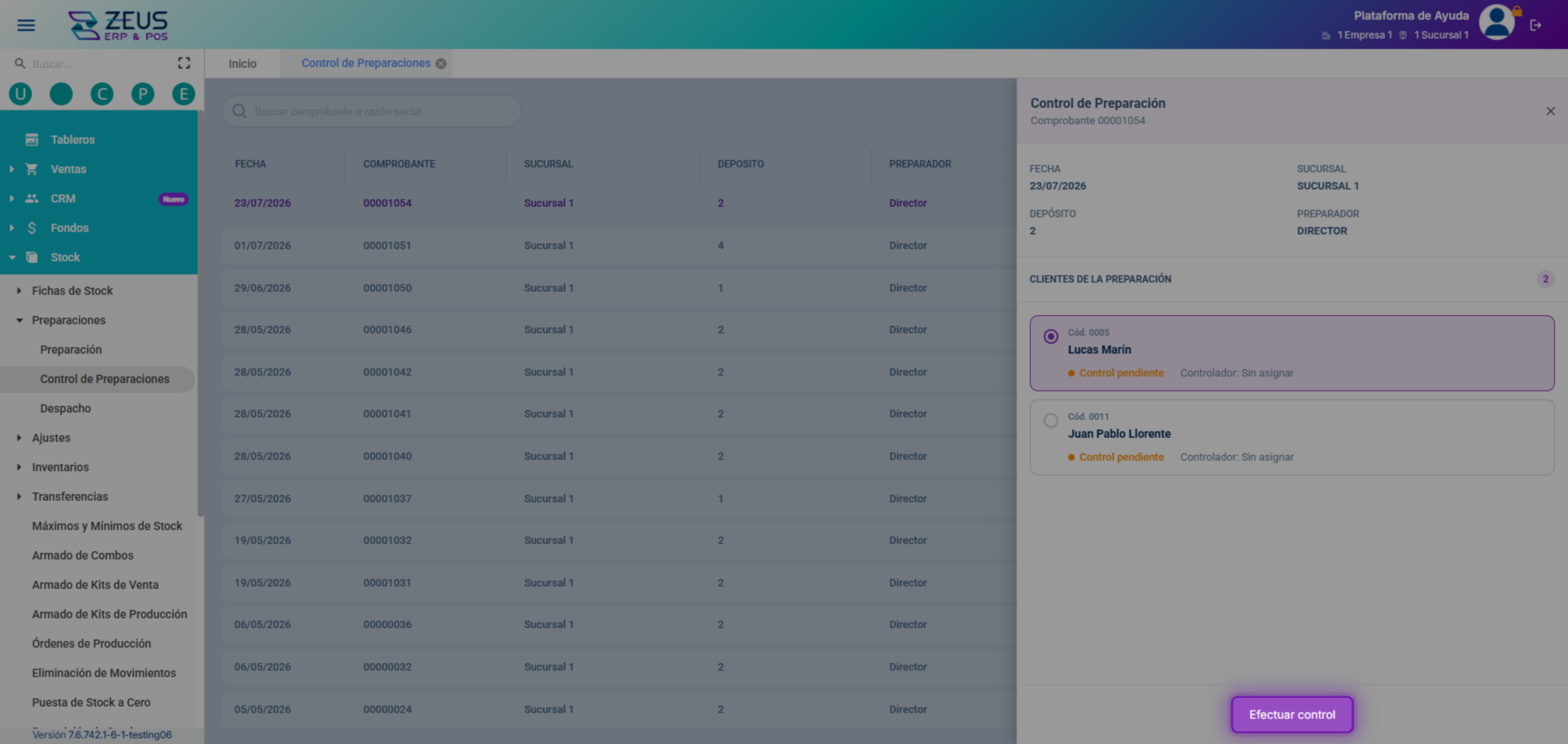The image size is (1568, 744).
Task: Open the U shortcut circle
Action: coord(20,94)
